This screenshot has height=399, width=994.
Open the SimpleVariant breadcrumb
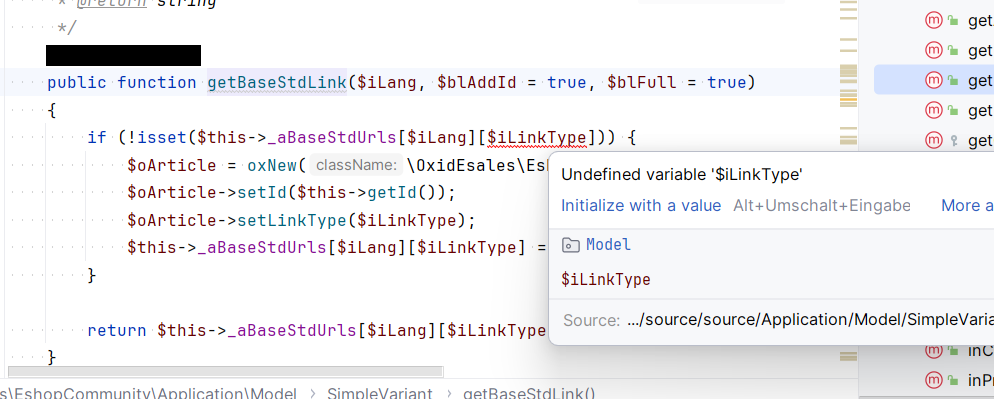pos(379,394)
